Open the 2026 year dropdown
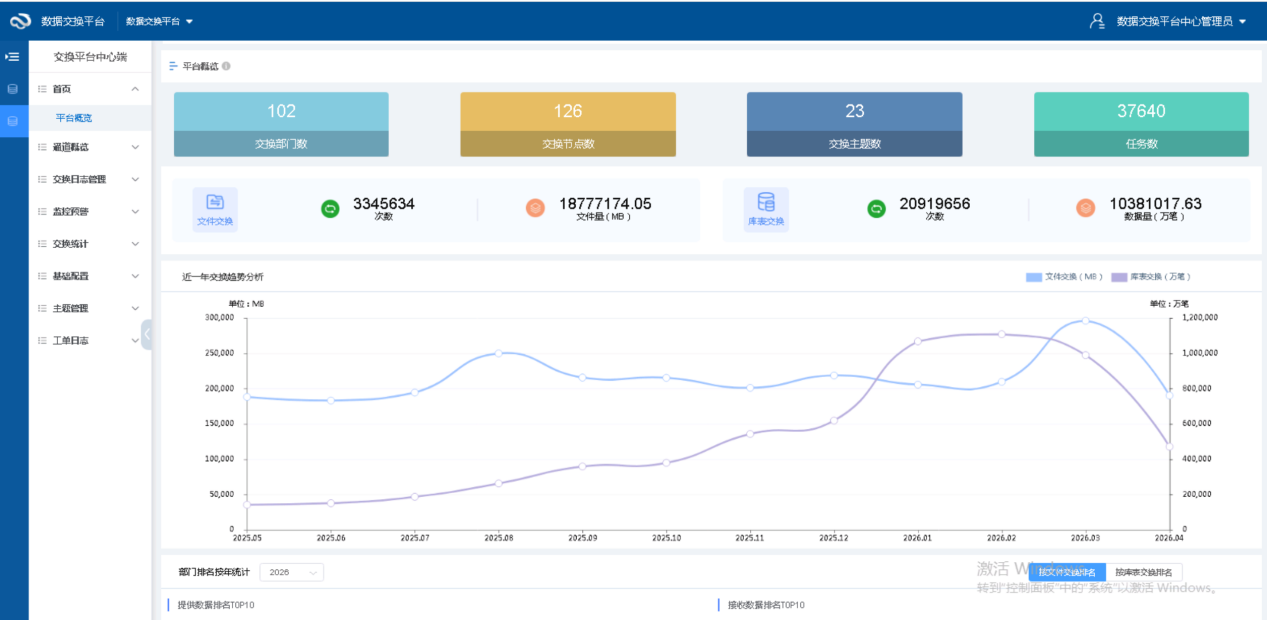1267x620 pixels. click(x=291, y=572)
